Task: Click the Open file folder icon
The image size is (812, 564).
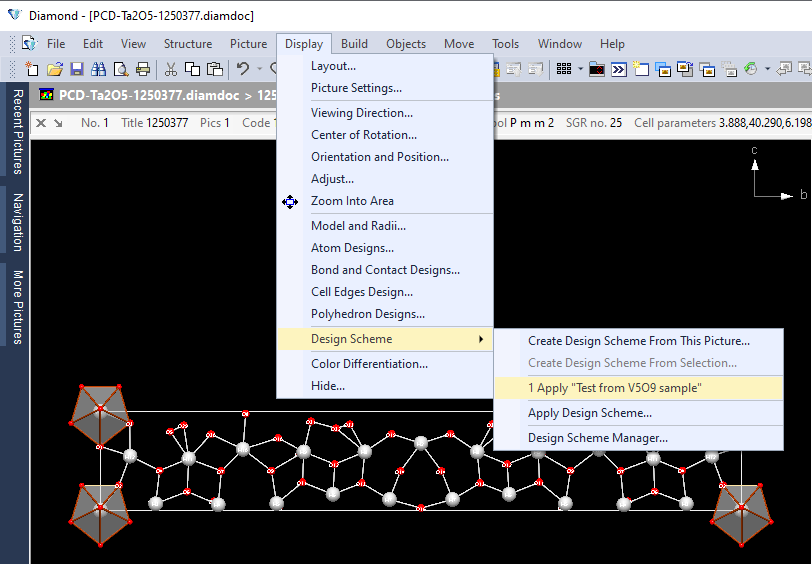Action: click(x=55, y=69)
